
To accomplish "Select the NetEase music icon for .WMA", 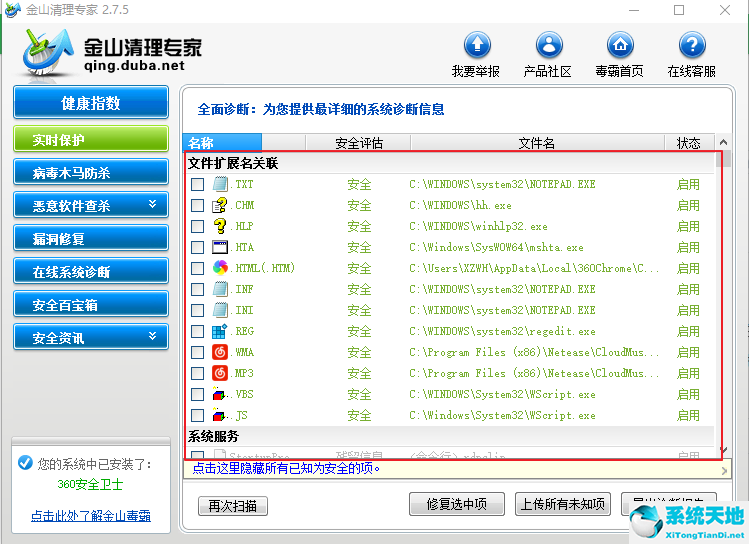I will (x=220, y=352).
